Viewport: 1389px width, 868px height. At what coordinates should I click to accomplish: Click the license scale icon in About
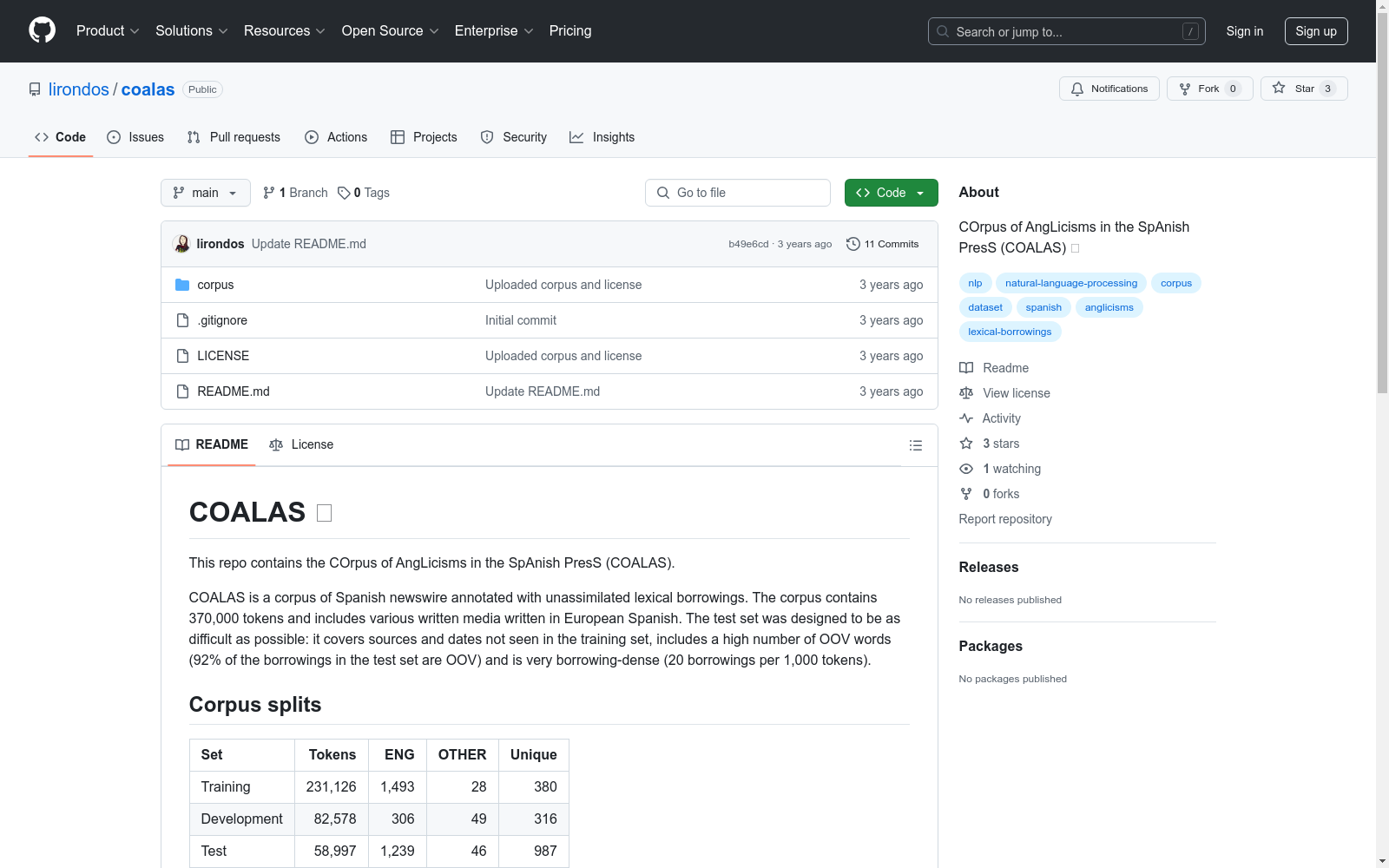point(966,393)
